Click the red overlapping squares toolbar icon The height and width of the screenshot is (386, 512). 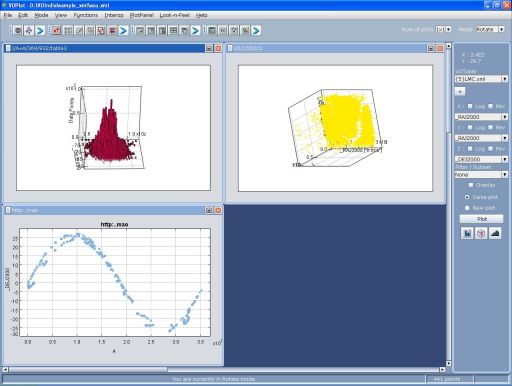point(101,31)
